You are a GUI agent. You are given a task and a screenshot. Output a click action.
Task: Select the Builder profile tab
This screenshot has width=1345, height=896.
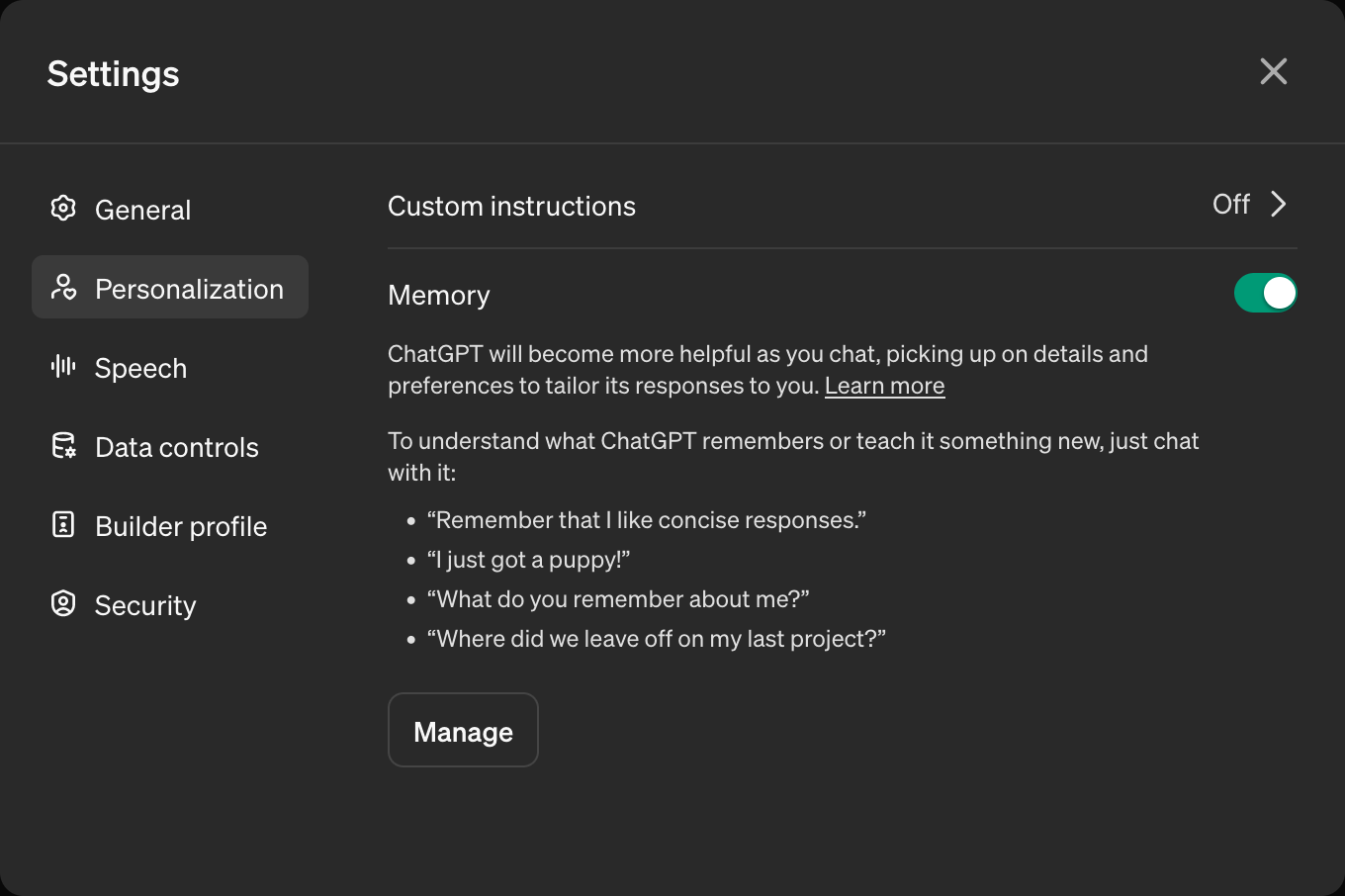(x=181, y=526)
